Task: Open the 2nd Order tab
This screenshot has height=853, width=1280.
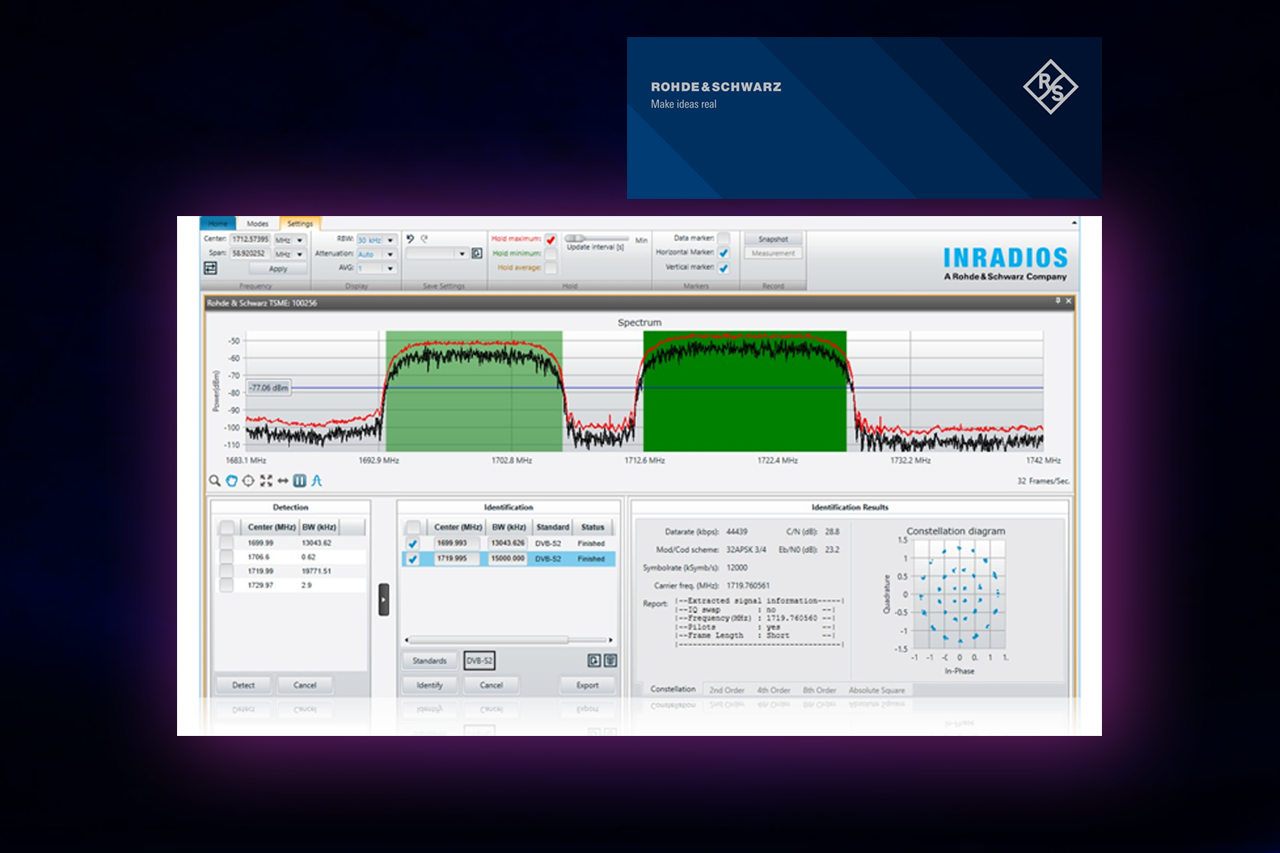Action: [x=727, y=690]
